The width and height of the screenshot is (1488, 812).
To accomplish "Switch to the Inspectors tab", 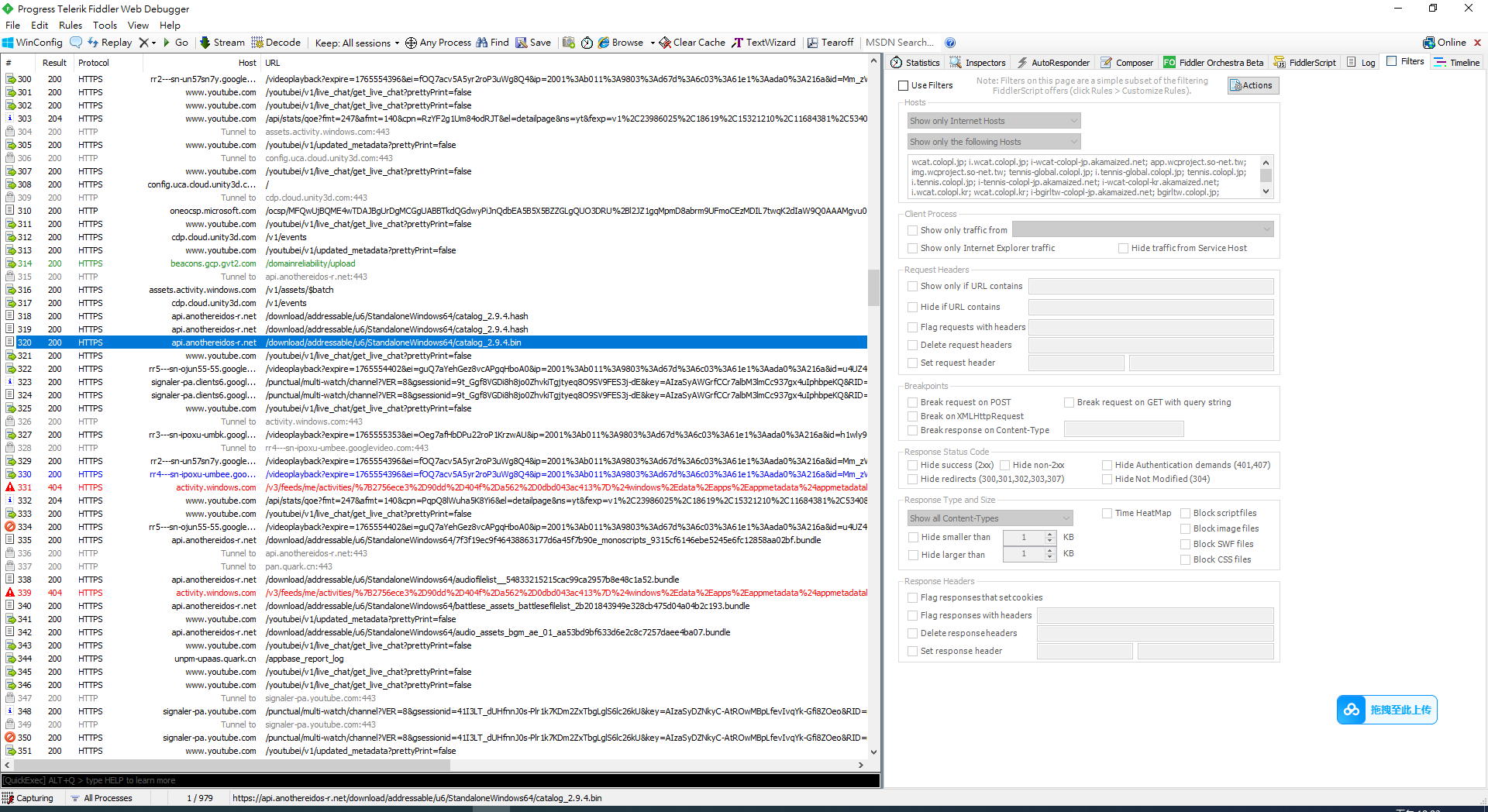I will (978, 63).
